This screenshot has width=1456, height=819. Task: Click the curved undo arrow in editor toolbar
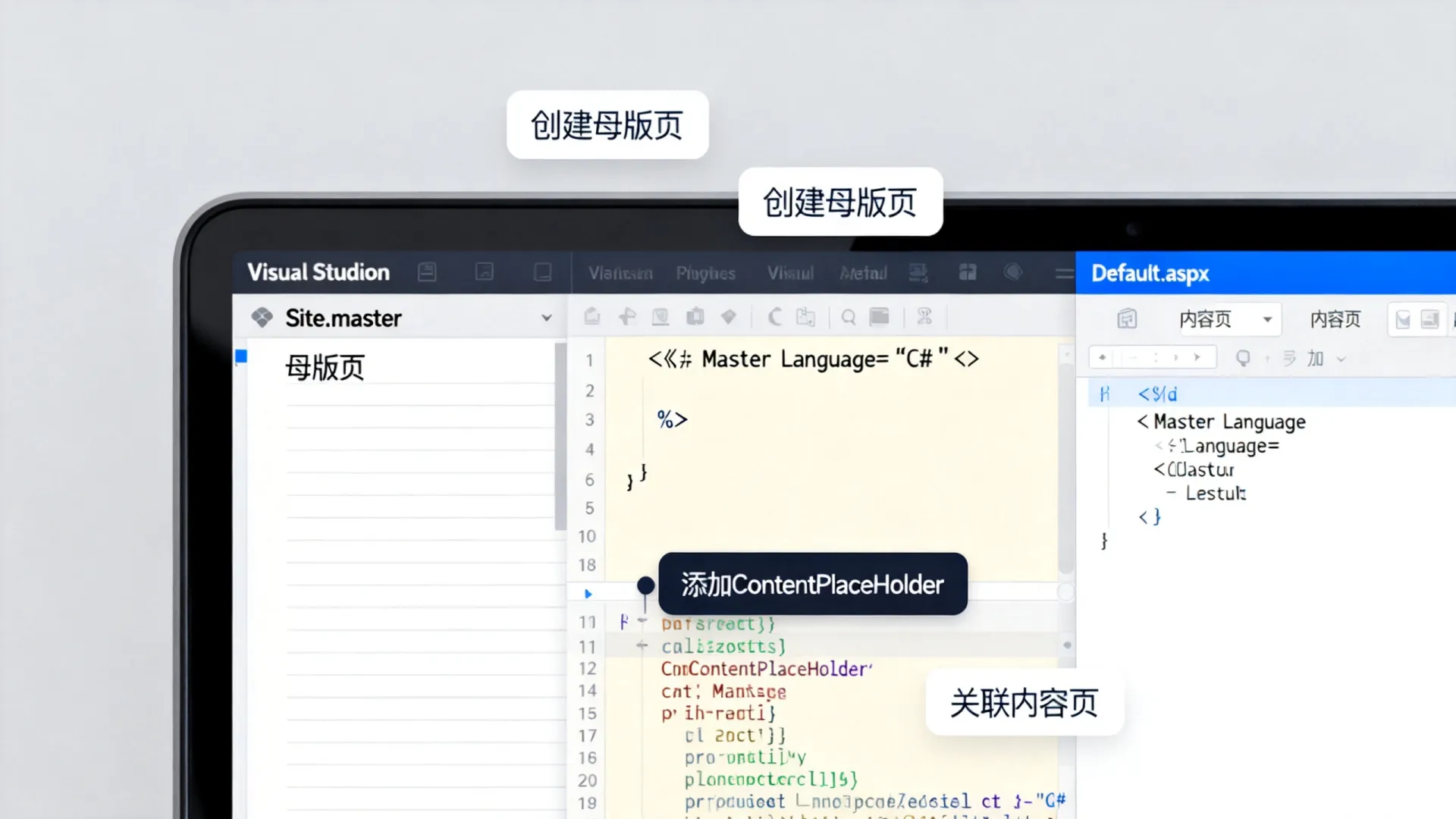(x=774, y=316)
